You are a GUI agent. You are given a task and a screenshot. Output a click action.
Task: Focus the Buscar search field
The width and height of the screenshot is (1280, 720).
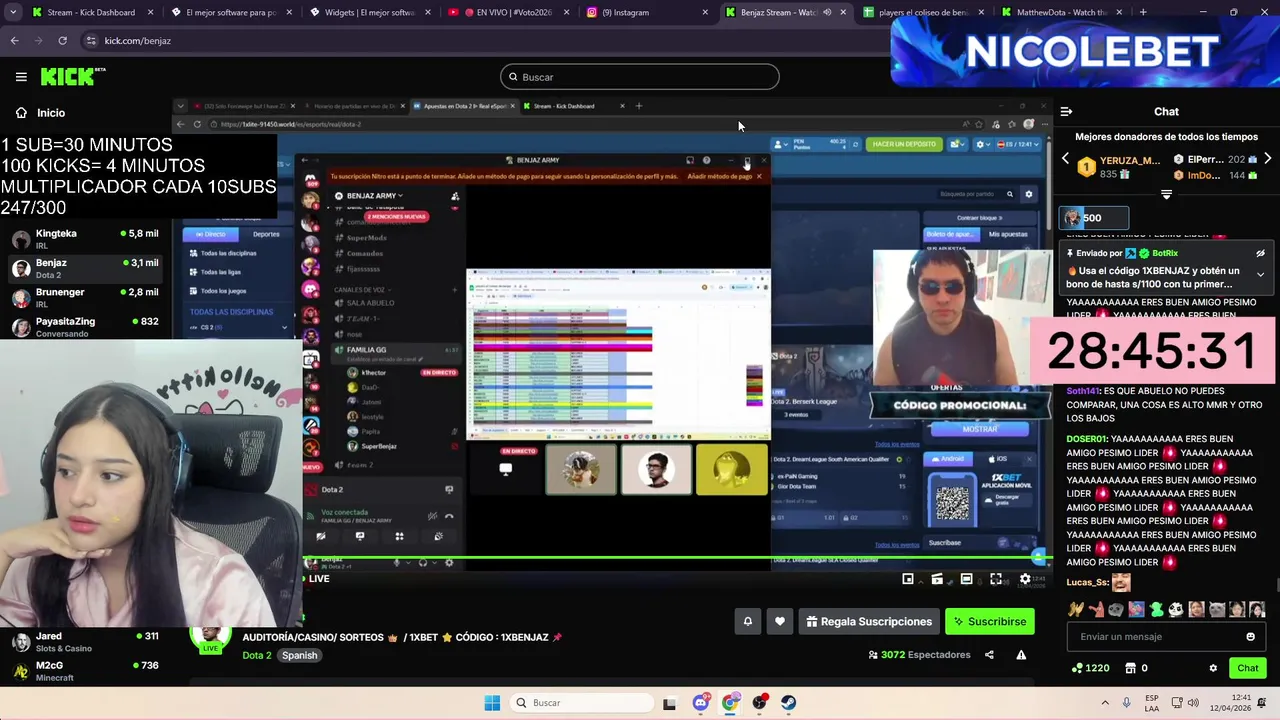point(639,77)
